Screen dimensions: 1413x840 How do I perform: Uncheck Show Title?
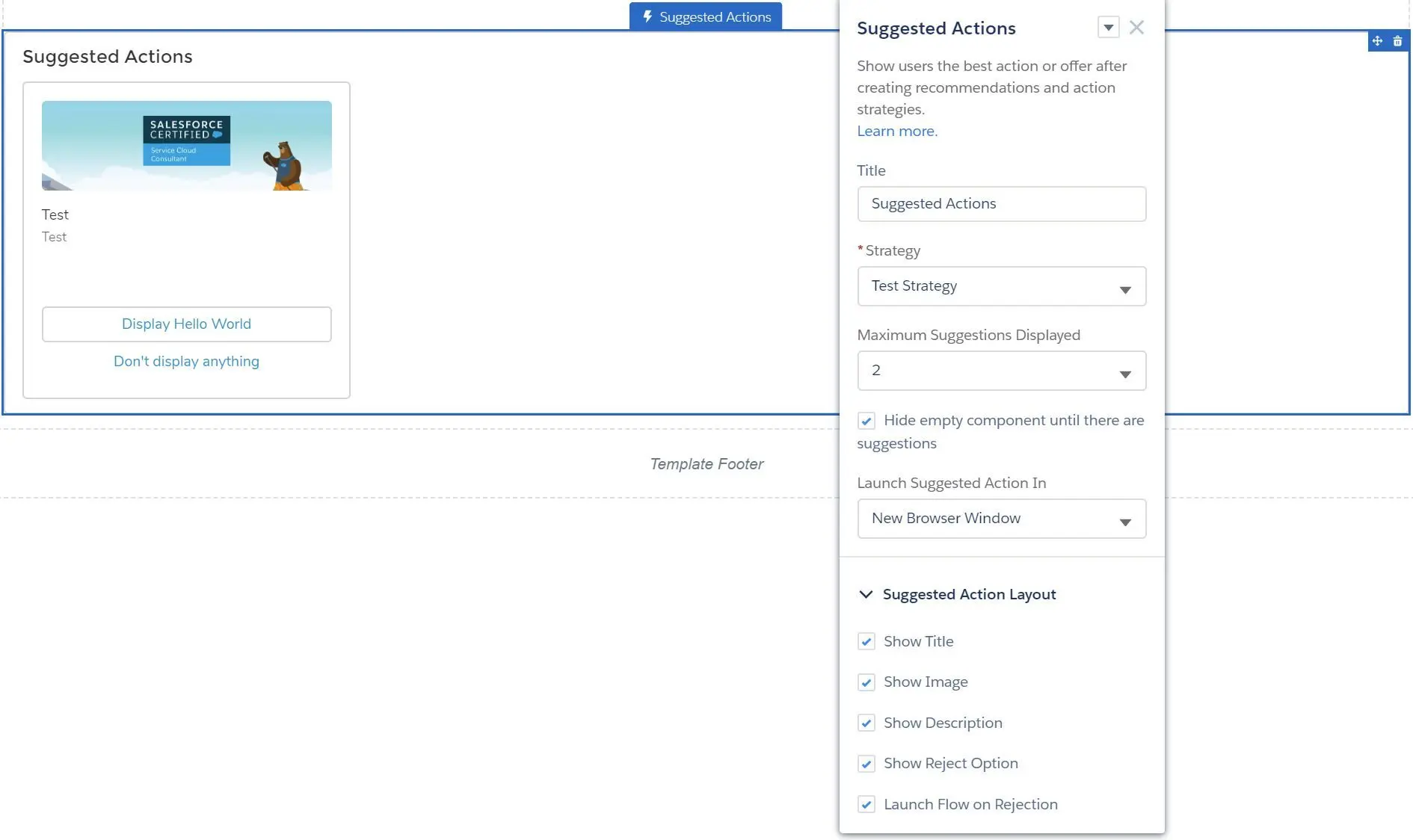coord(866,641)
